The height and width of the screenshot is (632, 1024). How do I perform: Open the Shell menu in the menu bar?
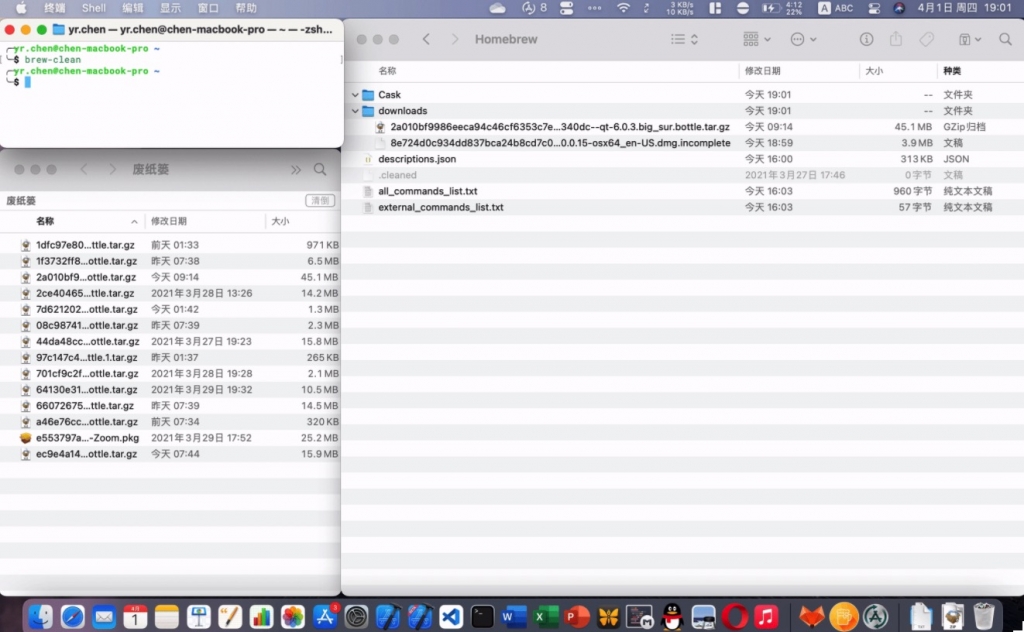point(94,7)
